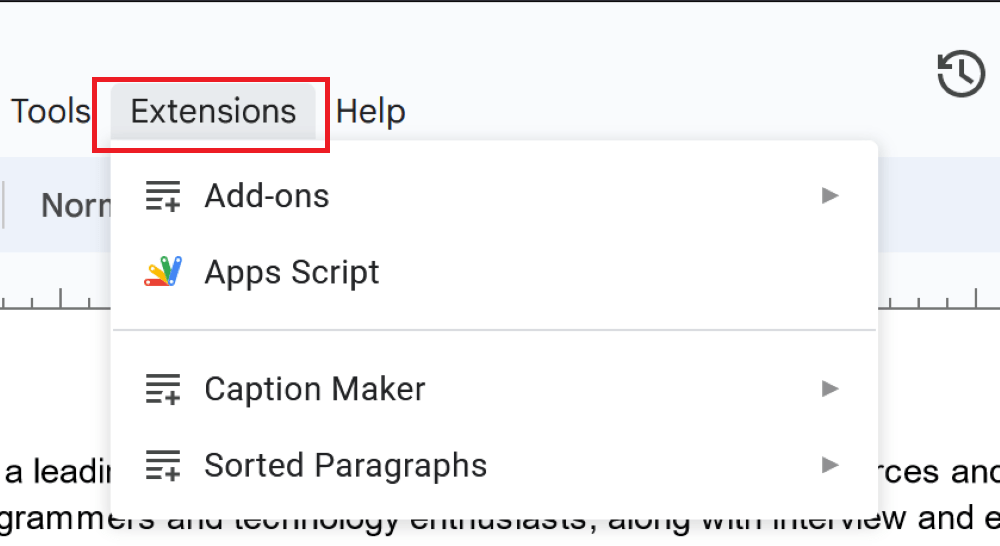The height and width of the screenshot is (546, 1000).
Task: Click the Add-ons list icon
Action: pos(162,196)
